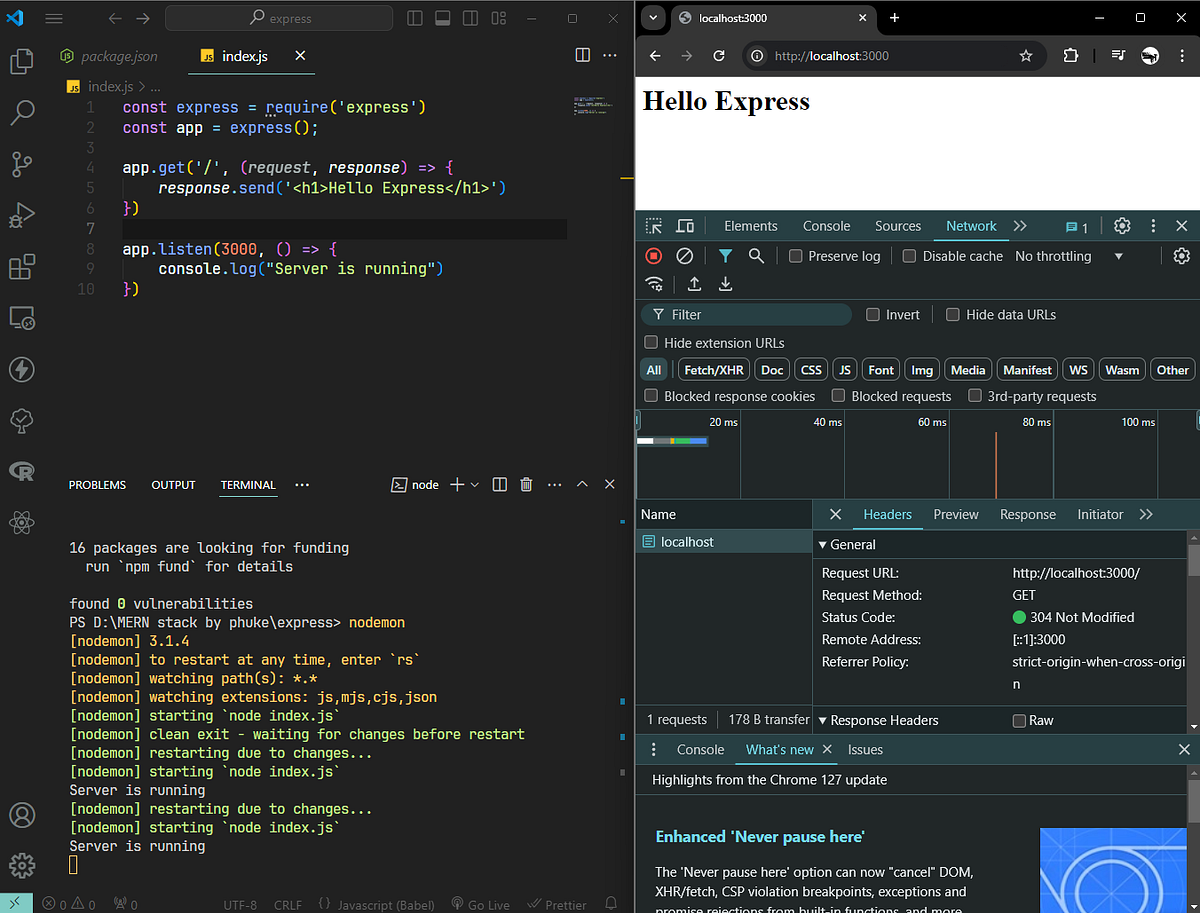Switch to the OUTPUT panel tab
Screen dimensions: 1200x913
173,485
